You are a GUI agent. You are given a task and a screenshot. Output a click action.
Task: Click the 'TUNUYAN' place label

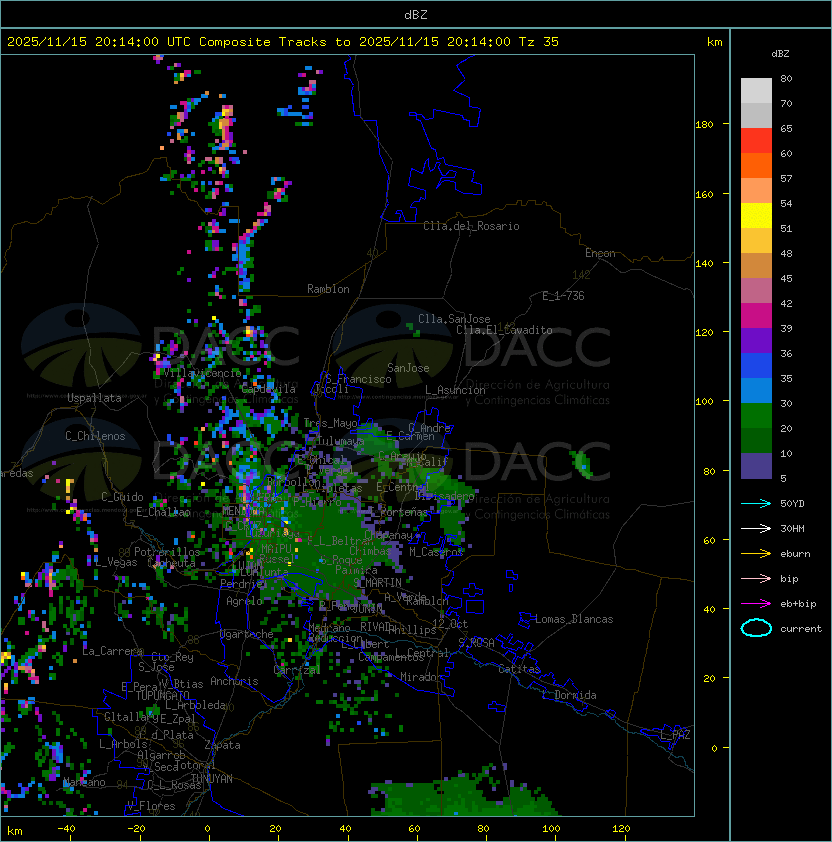pyautogui.click(x=212, y=779)
